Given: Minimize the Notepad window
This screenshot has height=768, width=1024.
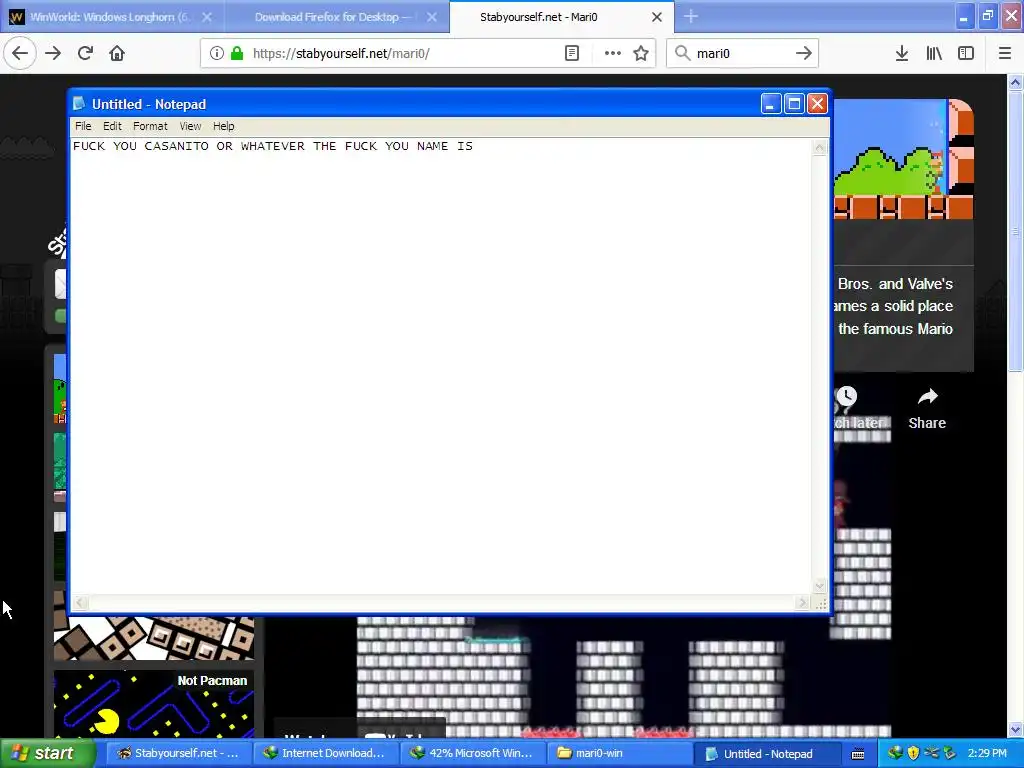Looking at the screenshot, I should tap(771, 103).
